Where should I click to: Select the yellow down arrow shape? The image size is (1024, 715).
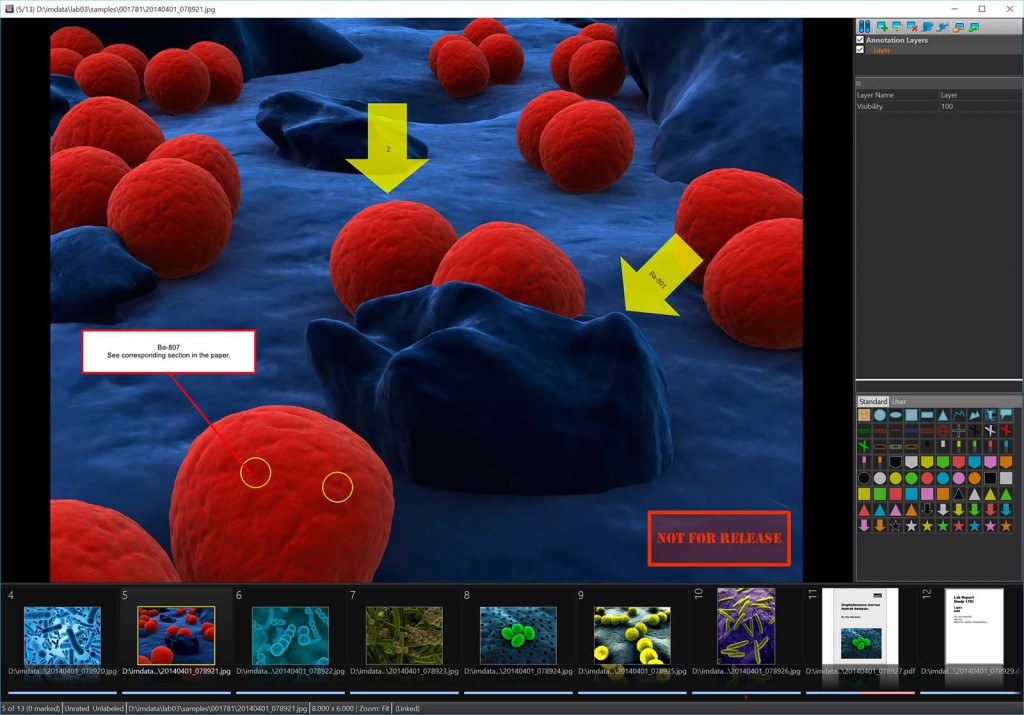click(x=959, y=510)
